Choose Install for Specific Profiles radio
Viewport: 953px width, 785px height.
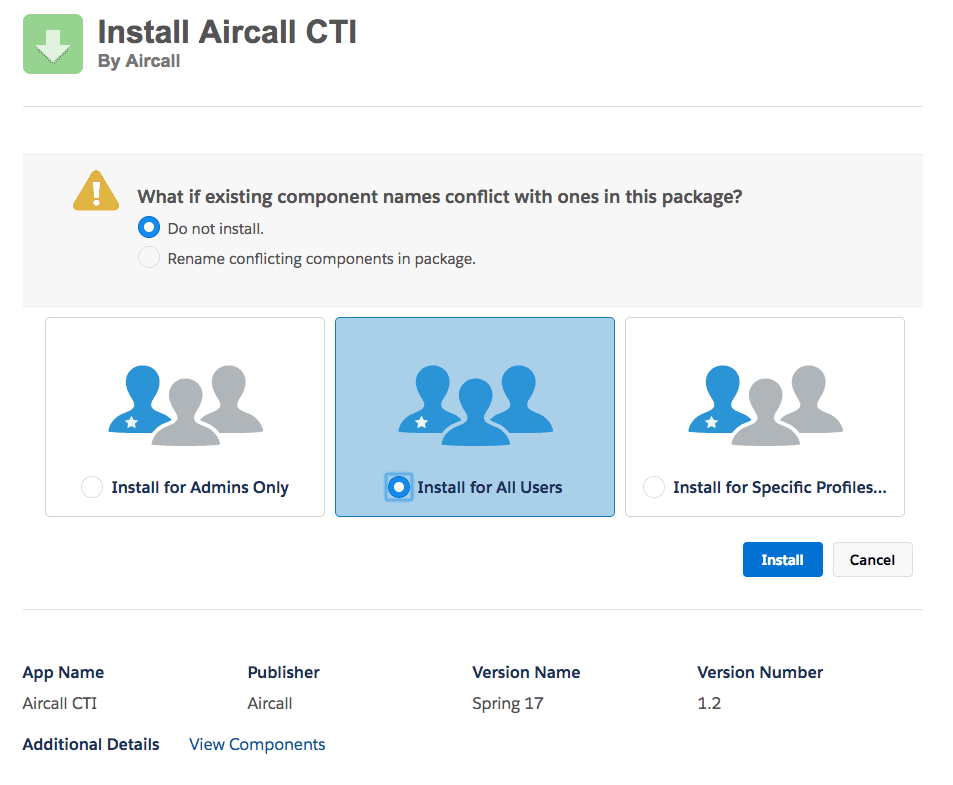(x=654, y=488)
